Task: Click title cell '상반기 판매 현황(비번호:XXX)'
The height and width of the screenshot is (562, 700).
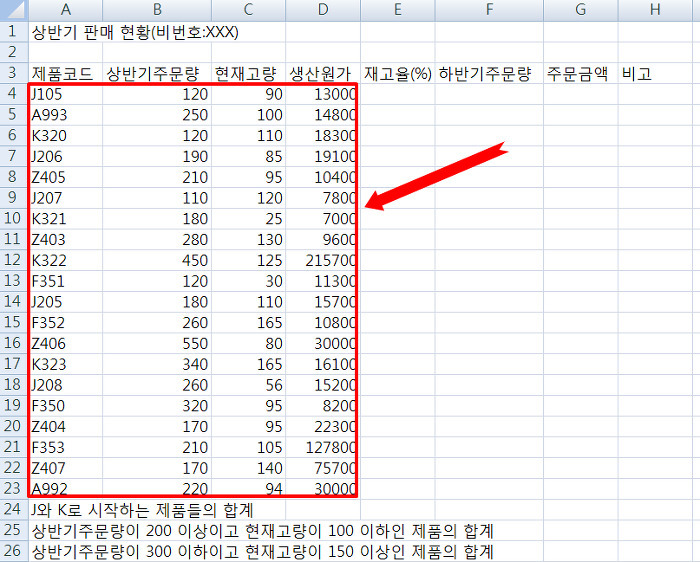Action: 135,32
